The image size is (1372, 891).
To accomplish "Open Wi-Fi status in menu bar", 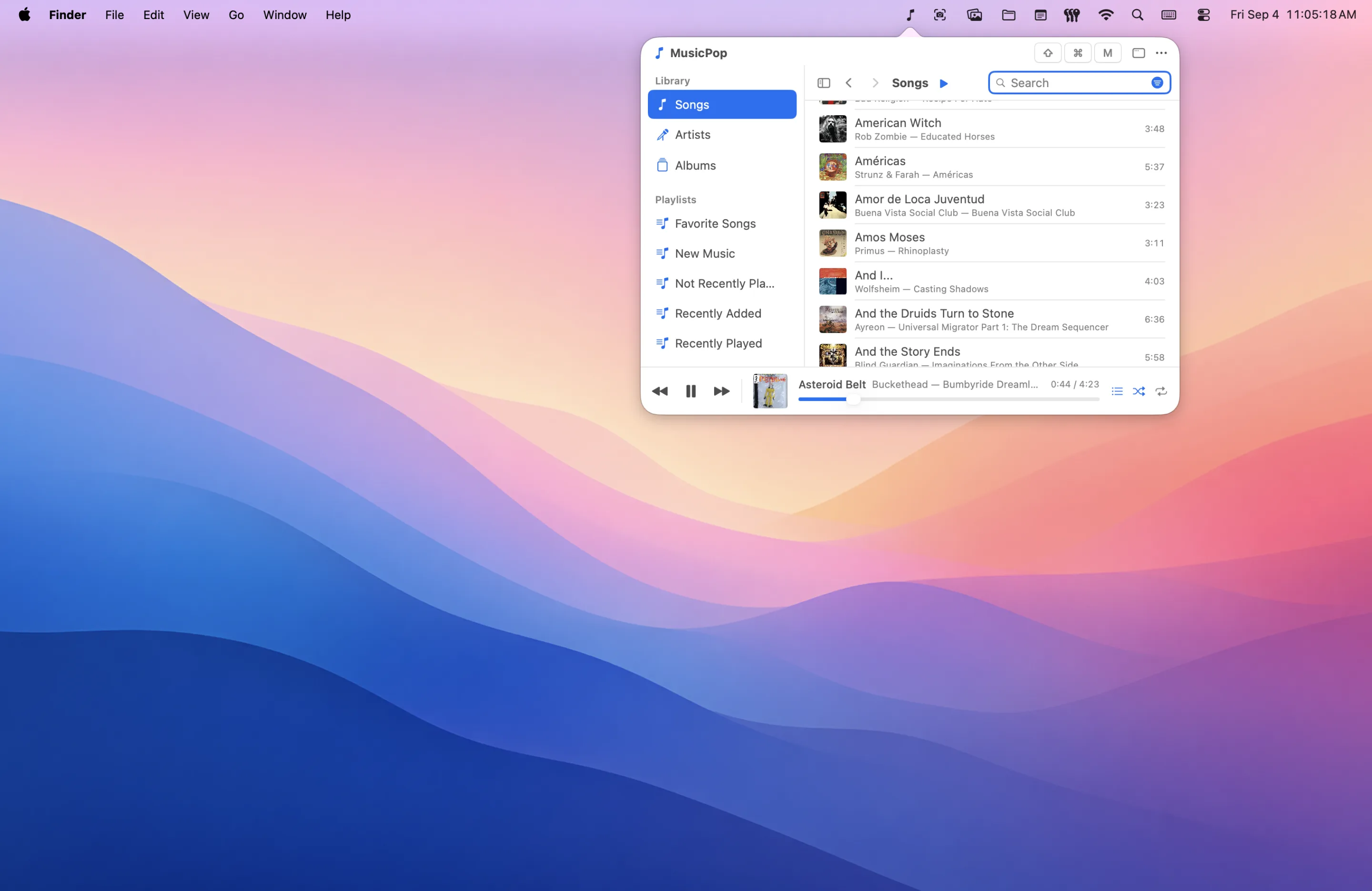I will 1106,15.
